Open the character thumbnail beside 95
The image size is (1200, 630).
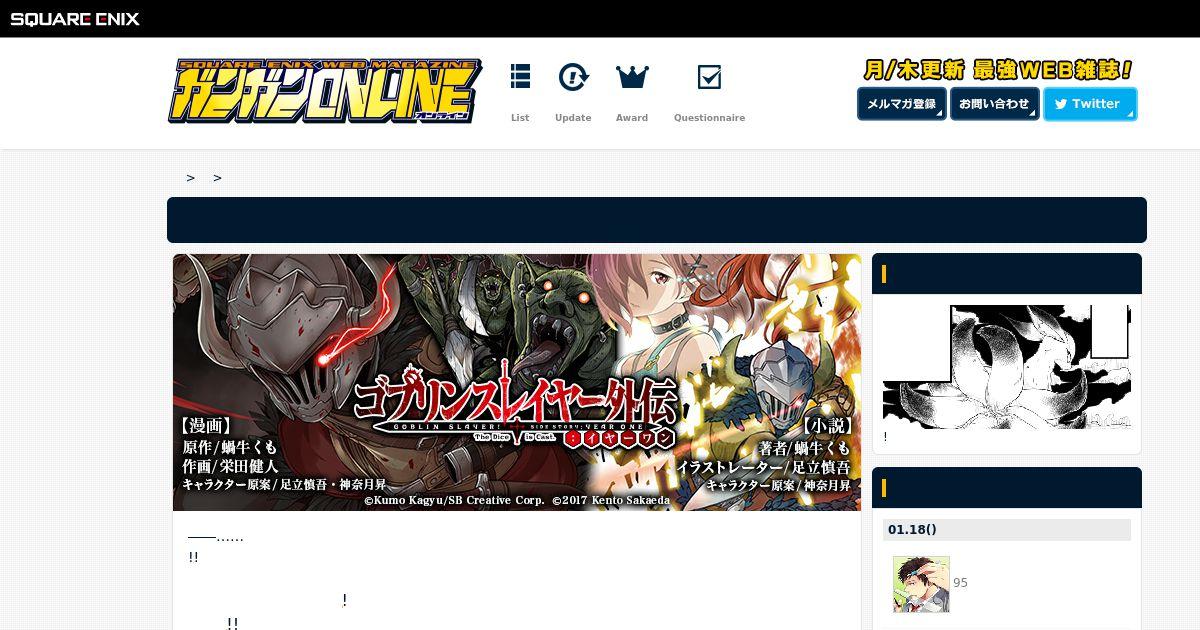(x=921, y=584)
